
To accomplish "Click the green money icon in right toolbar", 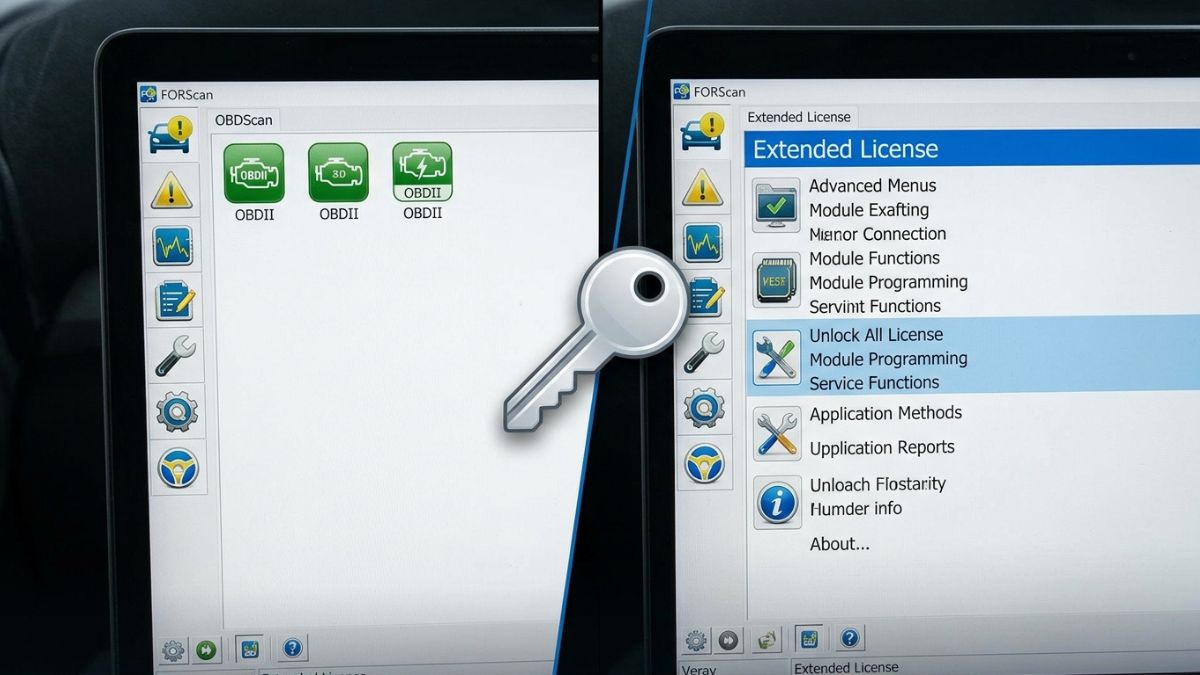I will (767, 638).
